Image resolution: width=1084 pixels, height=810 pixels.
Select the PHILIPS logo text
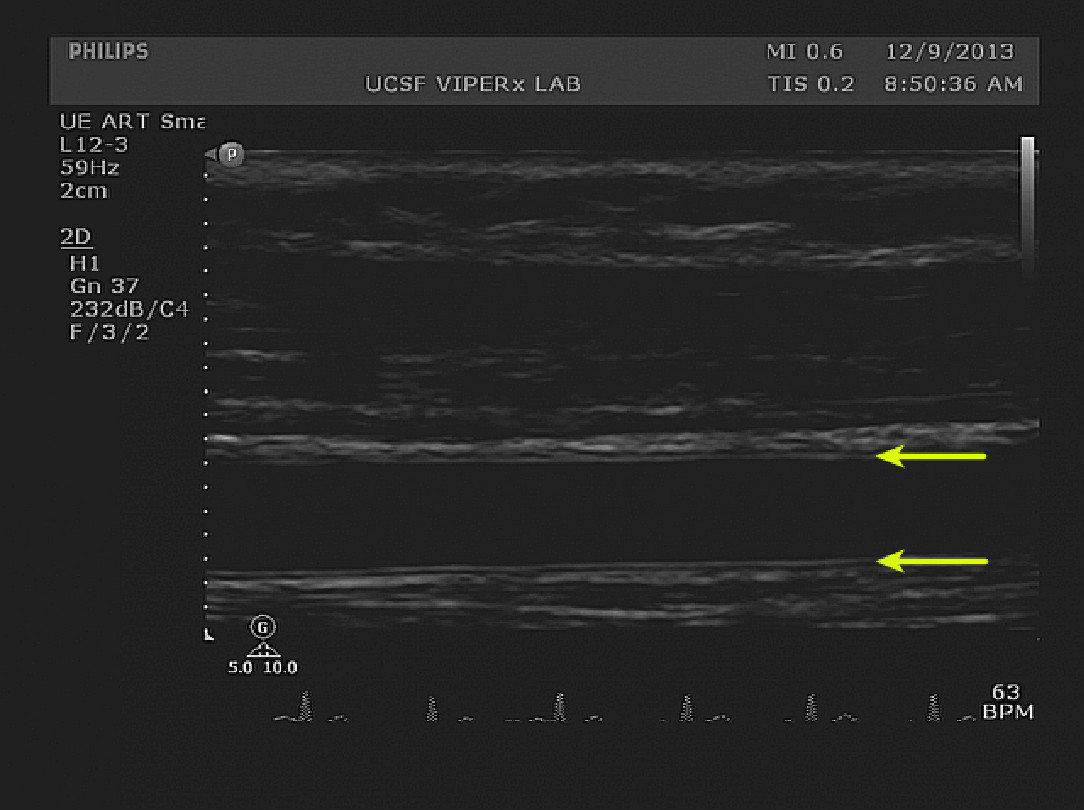[x=109, y=51]
